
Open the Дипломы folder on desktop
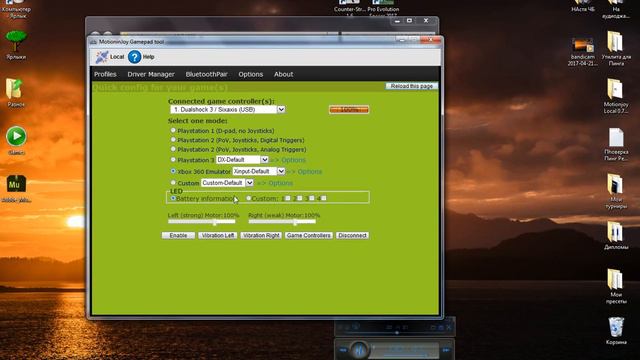tap(615, 232)
